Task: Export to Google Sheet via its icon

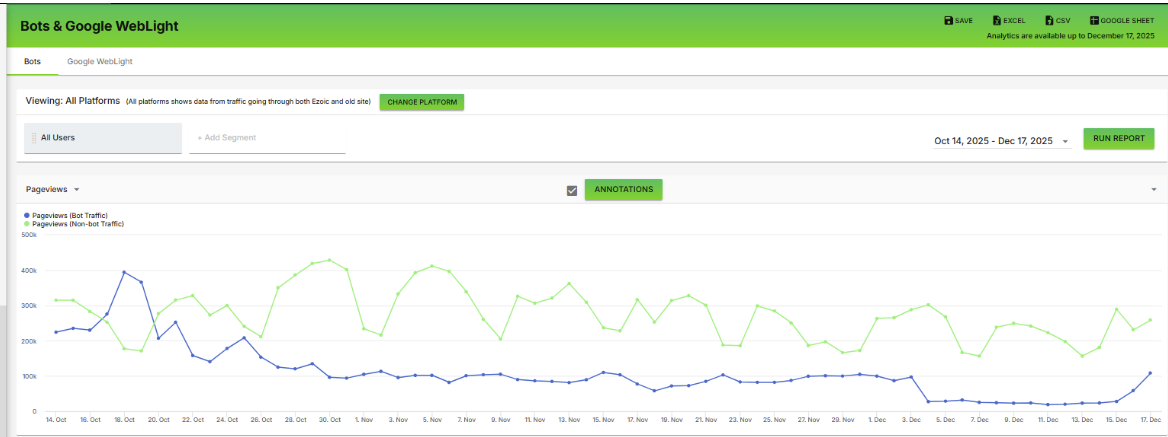Action: pos(1094,21)
